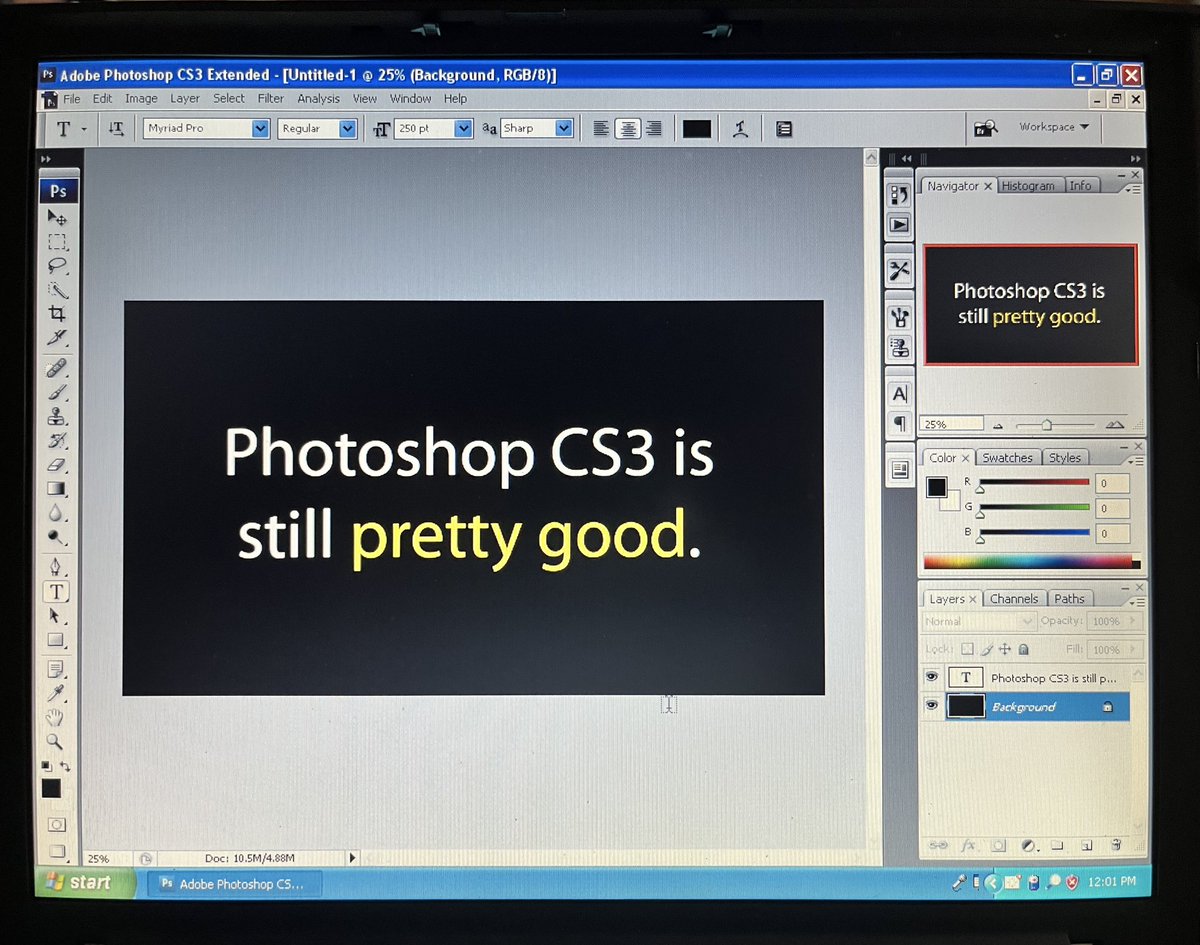Image resolution: width=1200 pixels, height=945 pixels.
Task: Open the Color panel flyout menu
Action: [x=1134, y=461]
